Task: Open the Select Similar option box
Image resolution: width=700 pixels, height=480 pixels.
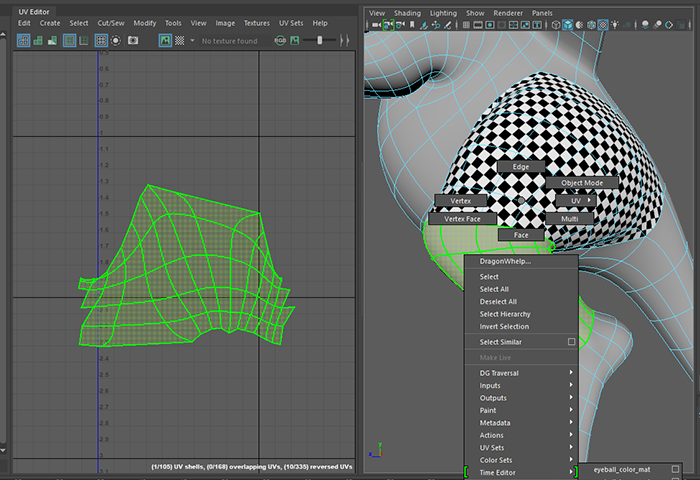Action: (571, 342)
